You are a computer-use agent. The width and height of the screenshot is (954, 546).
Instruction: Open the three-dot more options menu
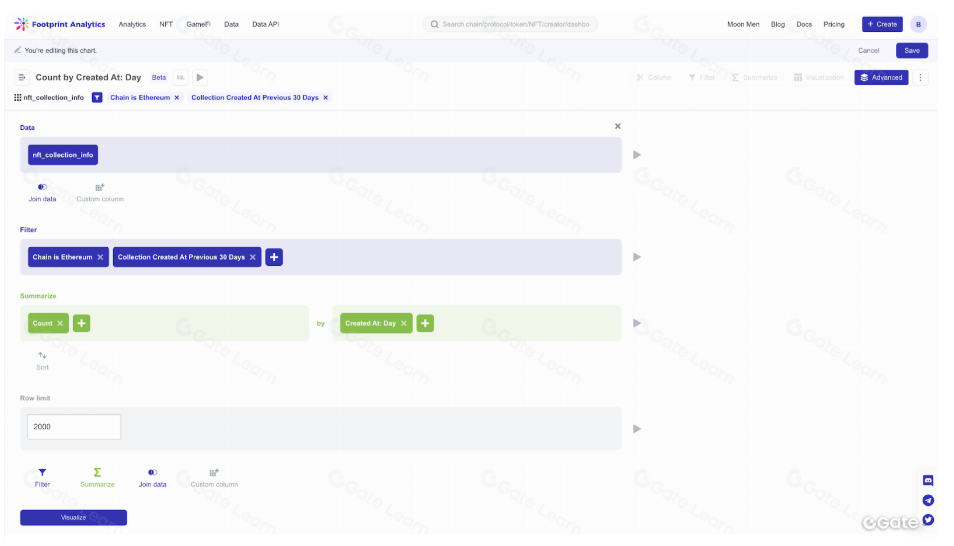921,77
